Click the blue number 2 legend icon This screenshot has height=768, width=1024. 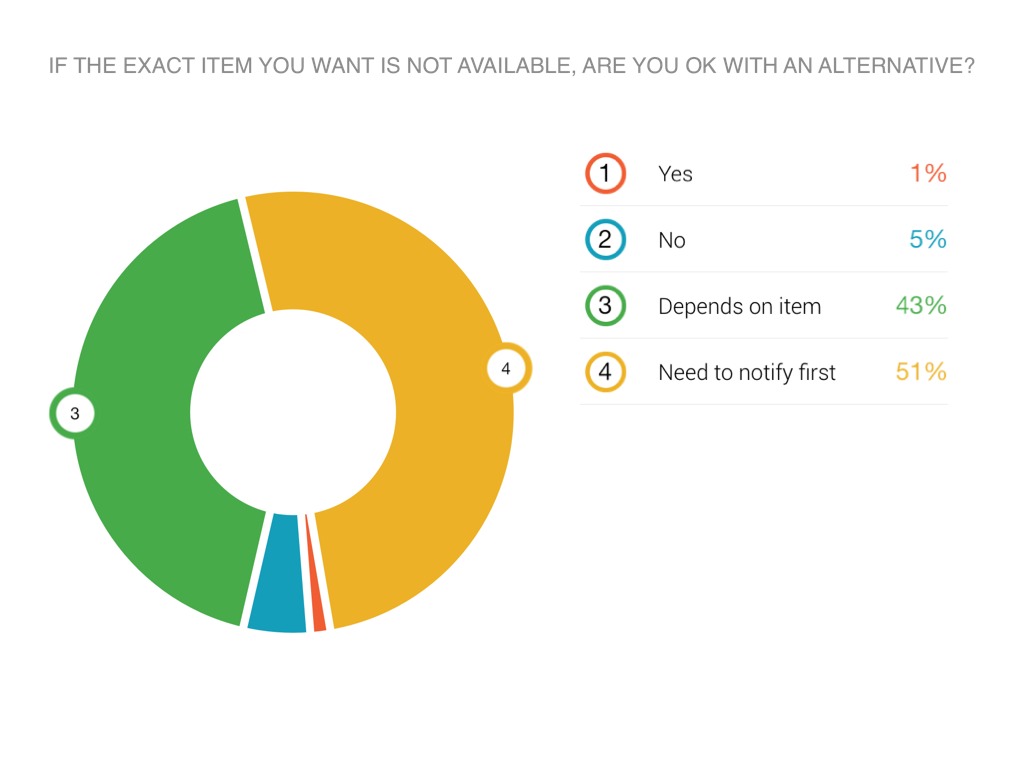click(605, 240)
